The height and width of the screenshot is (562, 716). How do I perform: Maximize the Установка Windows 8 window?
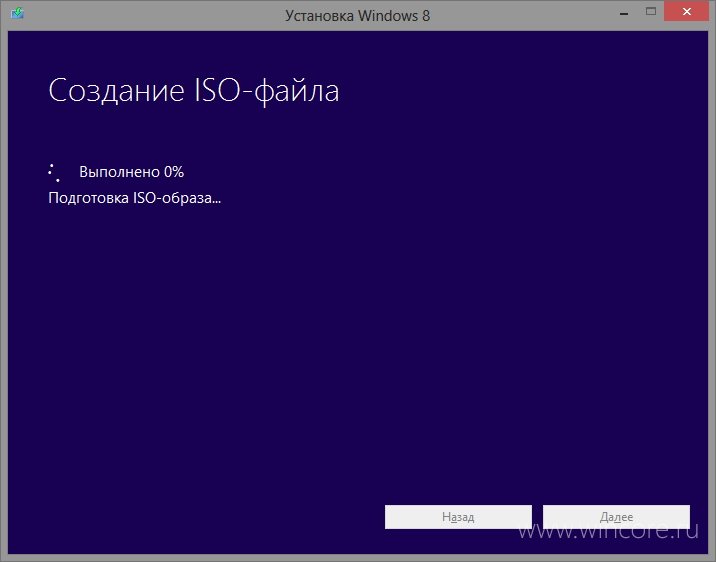(x=651, y=12)
